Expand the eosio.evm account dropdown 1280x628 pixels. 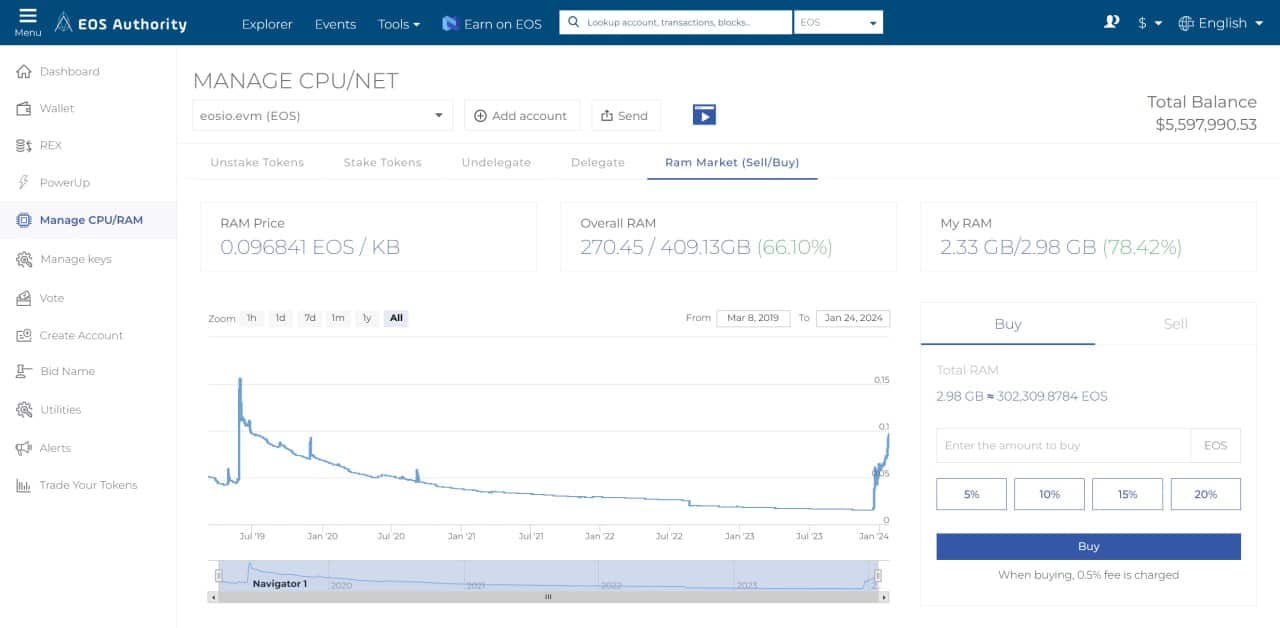pyautogui.click(x=322, y=116)
